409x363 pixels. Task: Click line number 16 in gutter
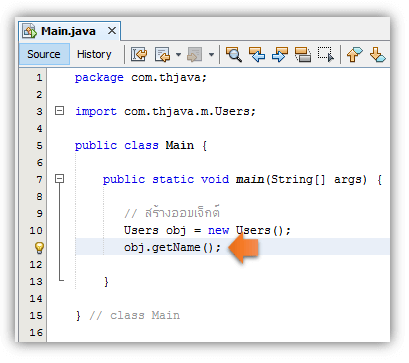[36, 333]
